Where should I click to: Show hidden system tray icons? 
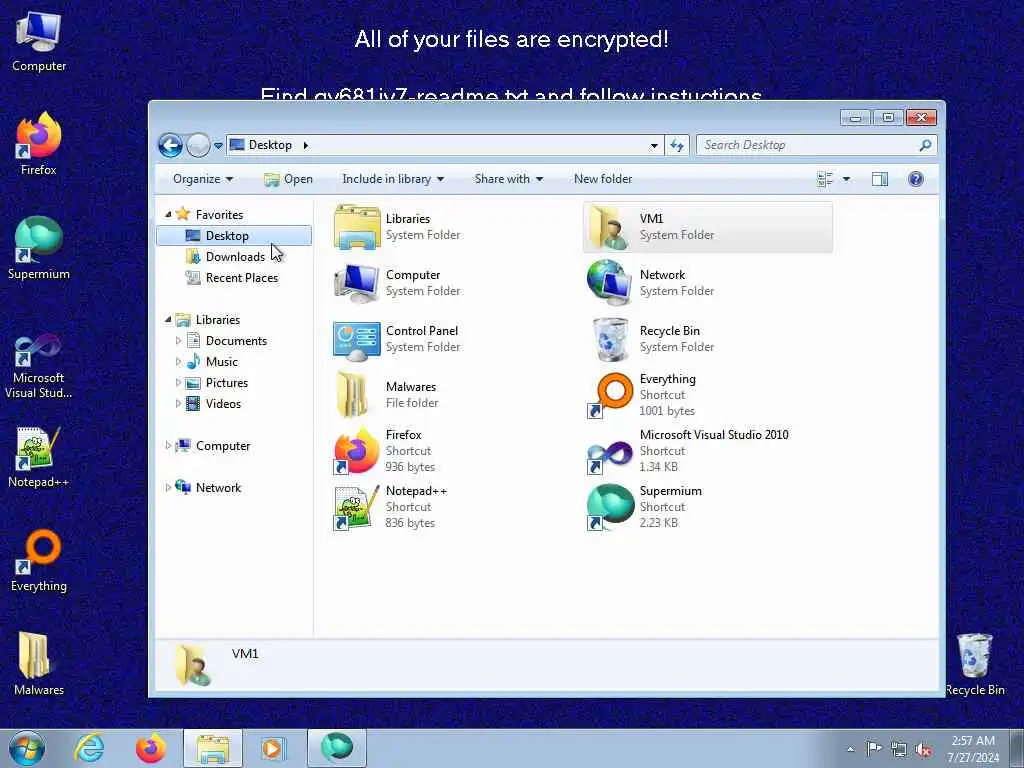(x=850, y=749)
